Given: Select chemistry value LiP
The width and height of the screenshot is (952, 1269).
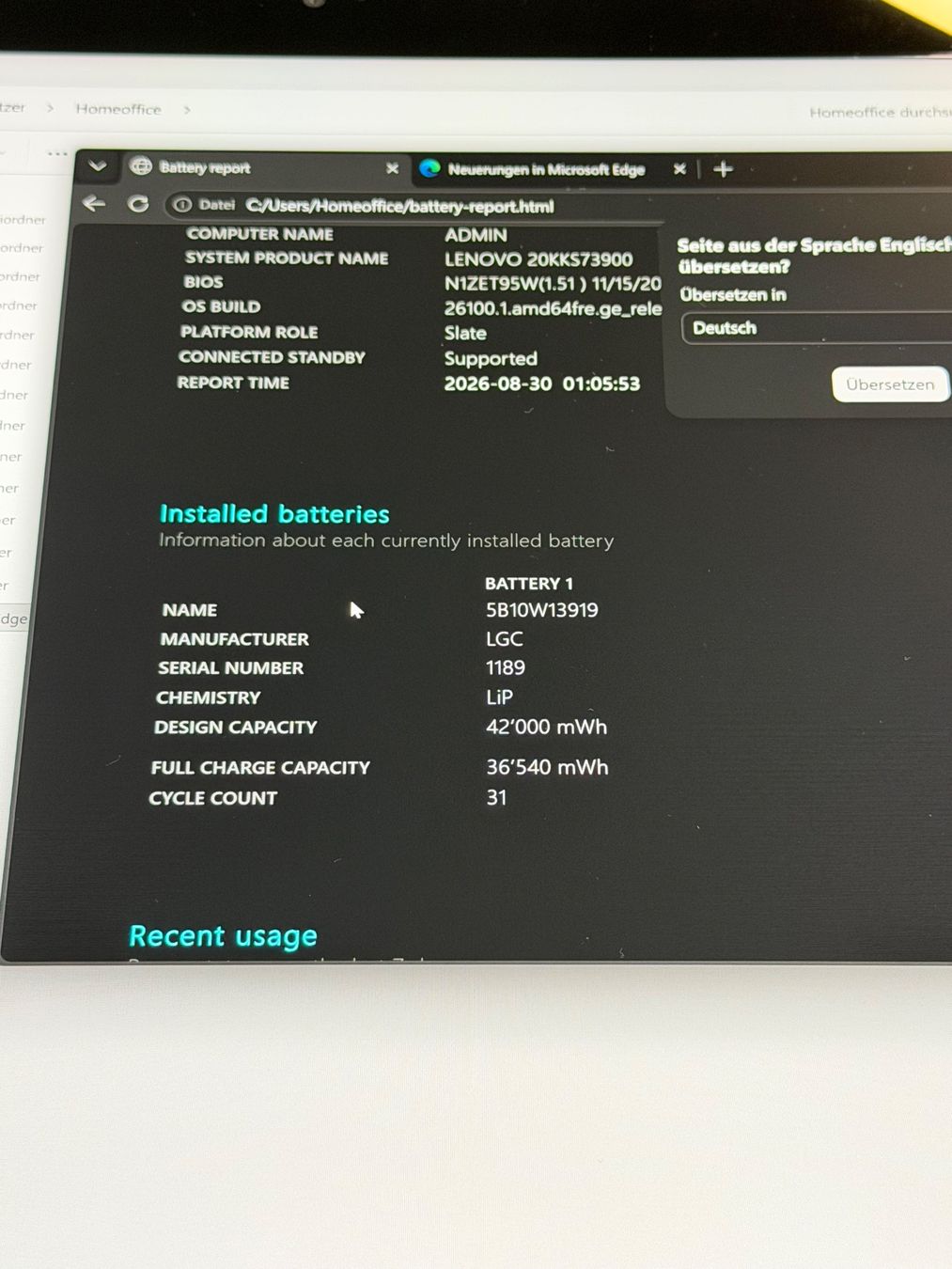Looking at the screenshot, I should tap(500, 697).
